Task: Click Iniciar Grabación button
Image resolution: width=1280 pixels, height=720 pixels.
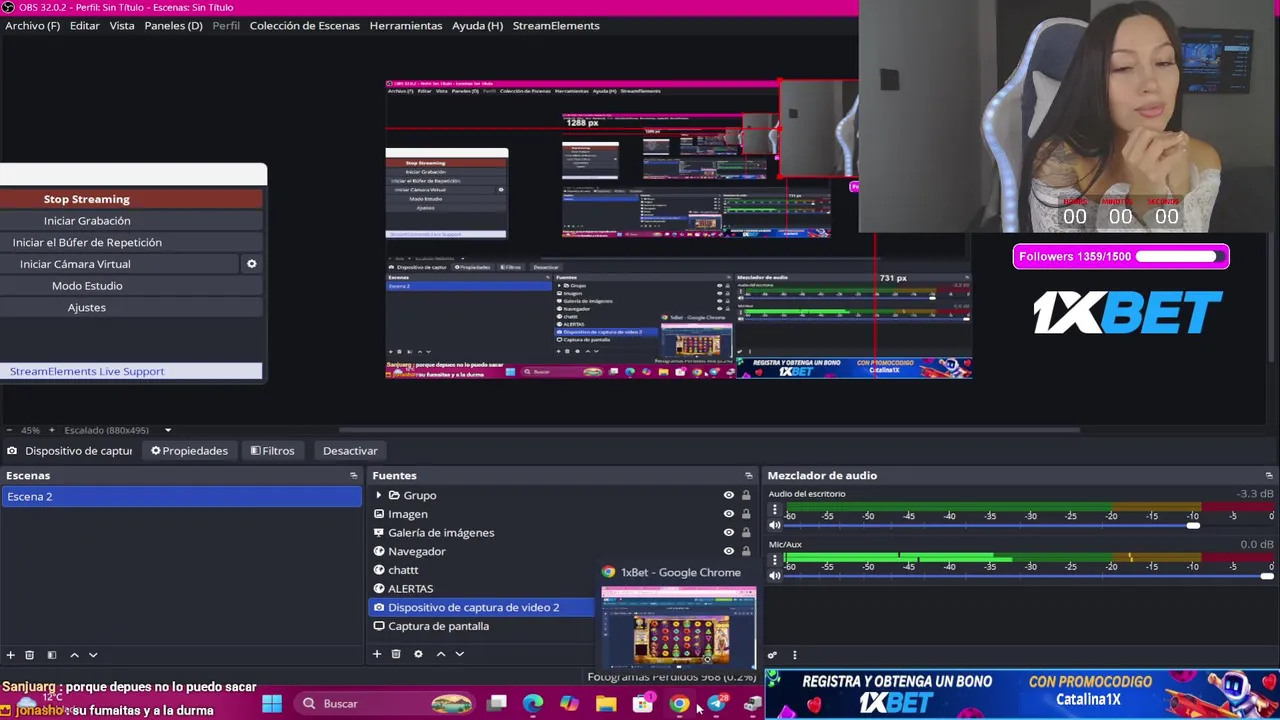Action: tap(131, 221)
